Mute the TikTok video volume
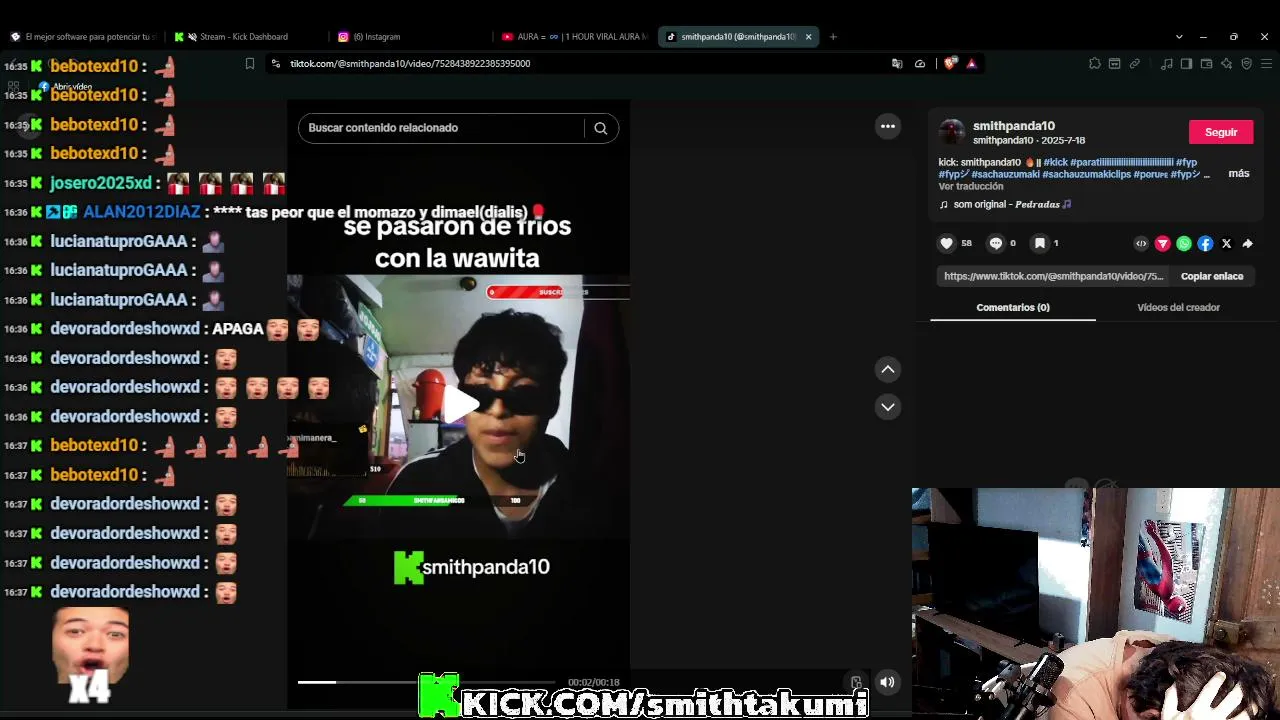Image resolution: width=1280 pixels, height=720 pixels. tap(887, 682)
